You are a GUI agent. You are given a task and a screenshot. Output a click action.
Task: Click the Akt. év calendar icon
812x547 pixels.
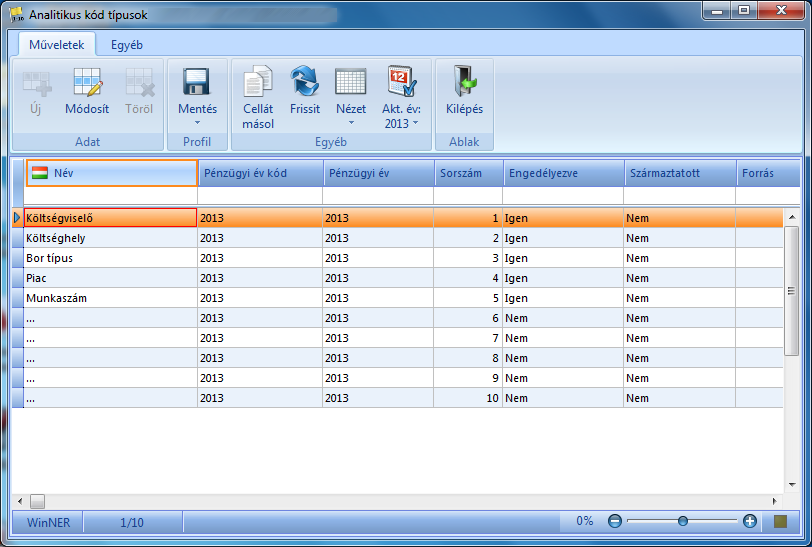401,81
